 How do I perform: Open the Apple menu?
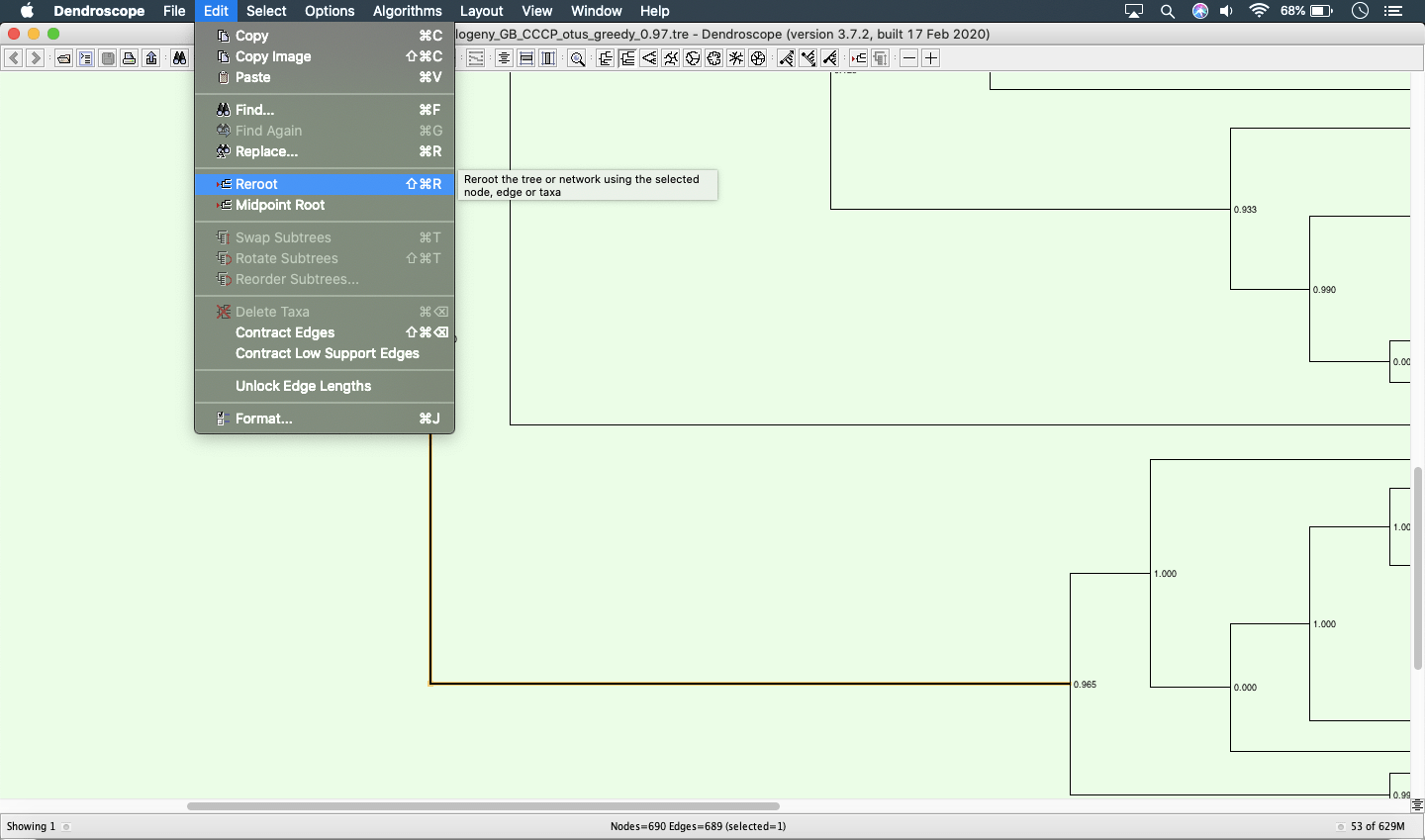(x=27, y=11)
